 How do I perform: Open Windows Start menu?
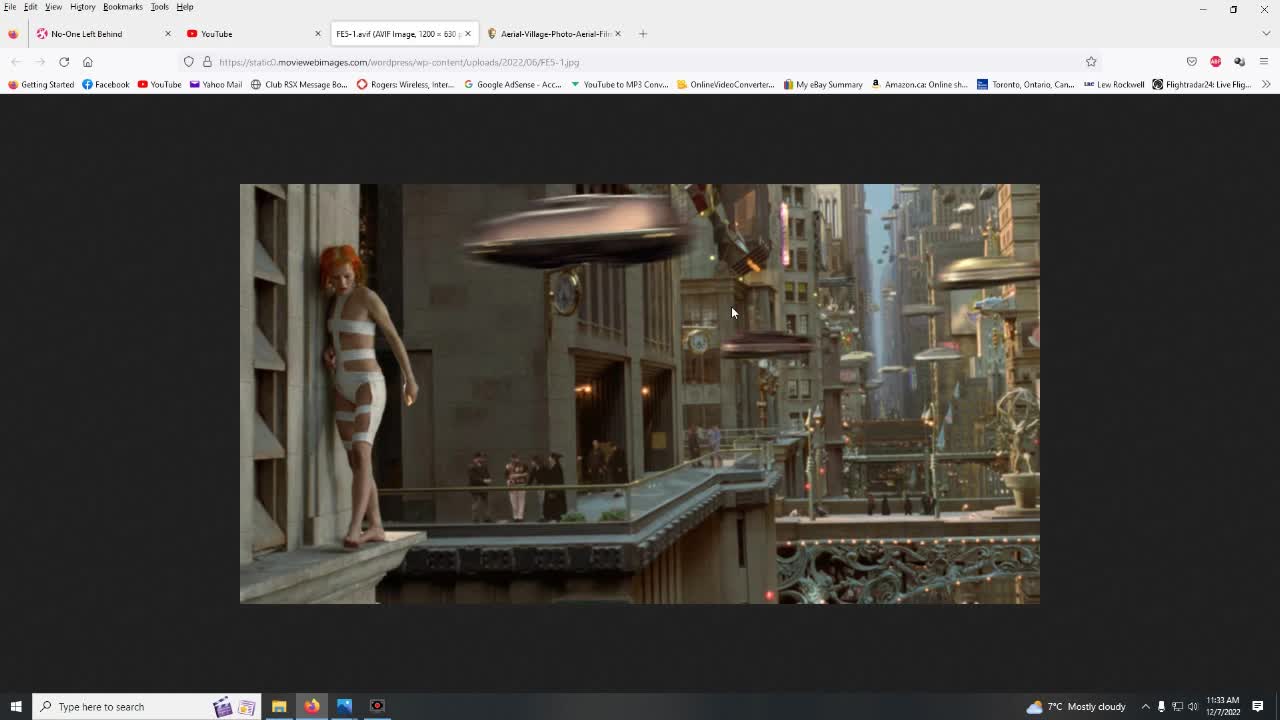click(15, 706)
